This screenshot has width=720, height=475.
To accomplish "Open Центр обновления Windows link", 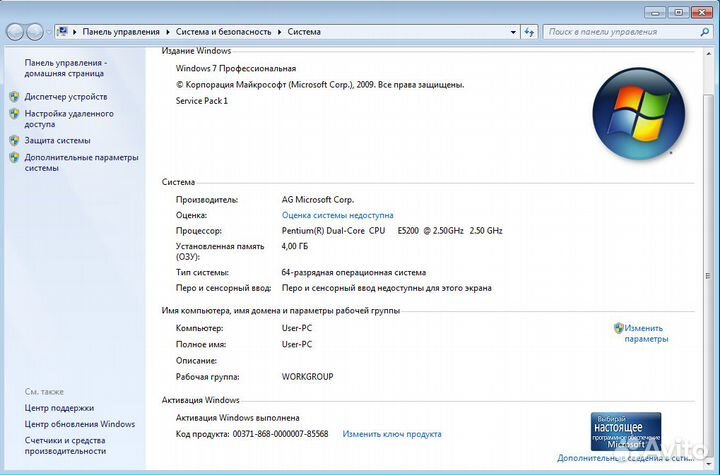I will (x=79, y=424).
